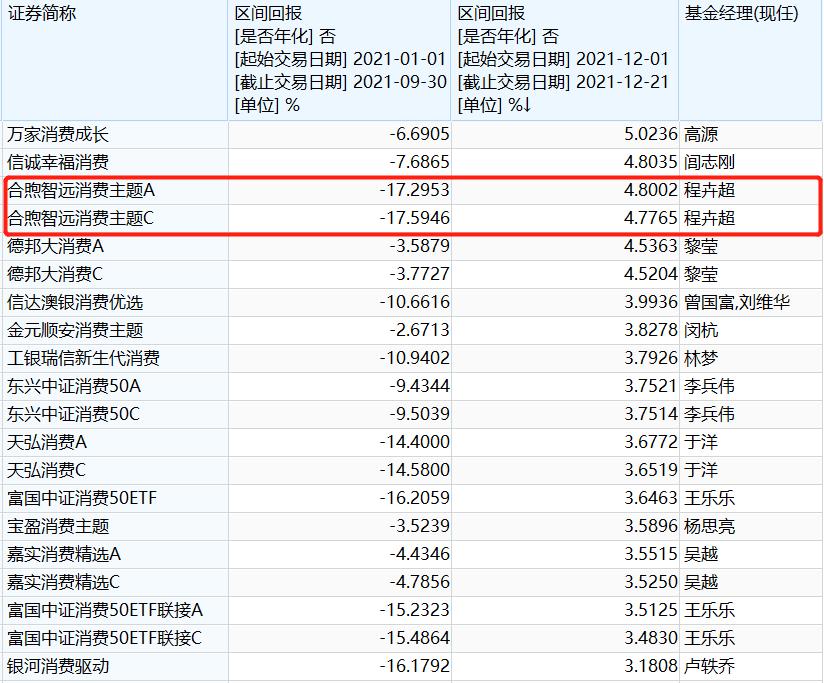Click fund manager 杨思亮
Screen dimensions: 824x683
709,526
